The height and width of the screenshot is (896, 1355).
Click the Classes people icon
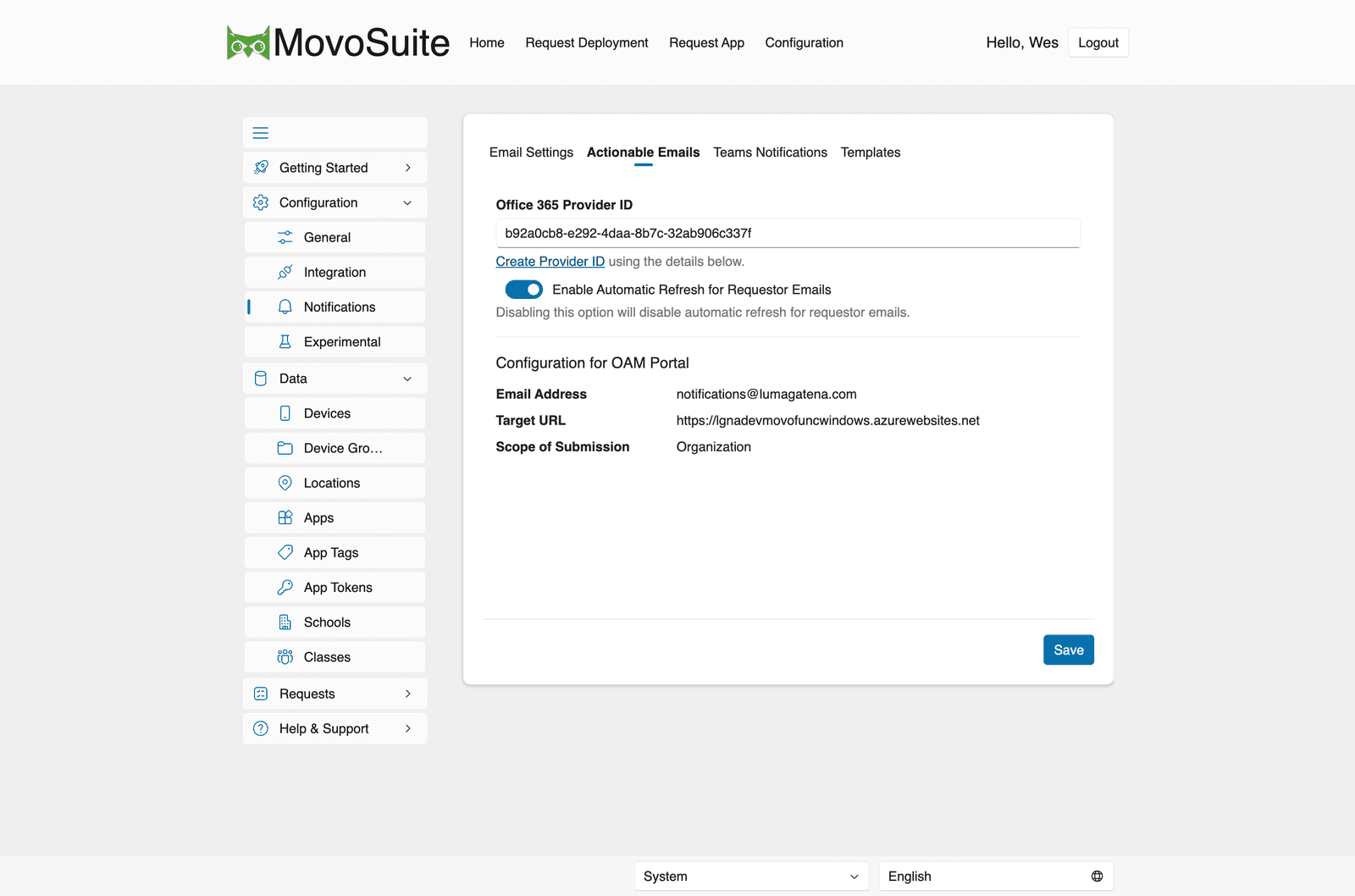tap(285, 656)
